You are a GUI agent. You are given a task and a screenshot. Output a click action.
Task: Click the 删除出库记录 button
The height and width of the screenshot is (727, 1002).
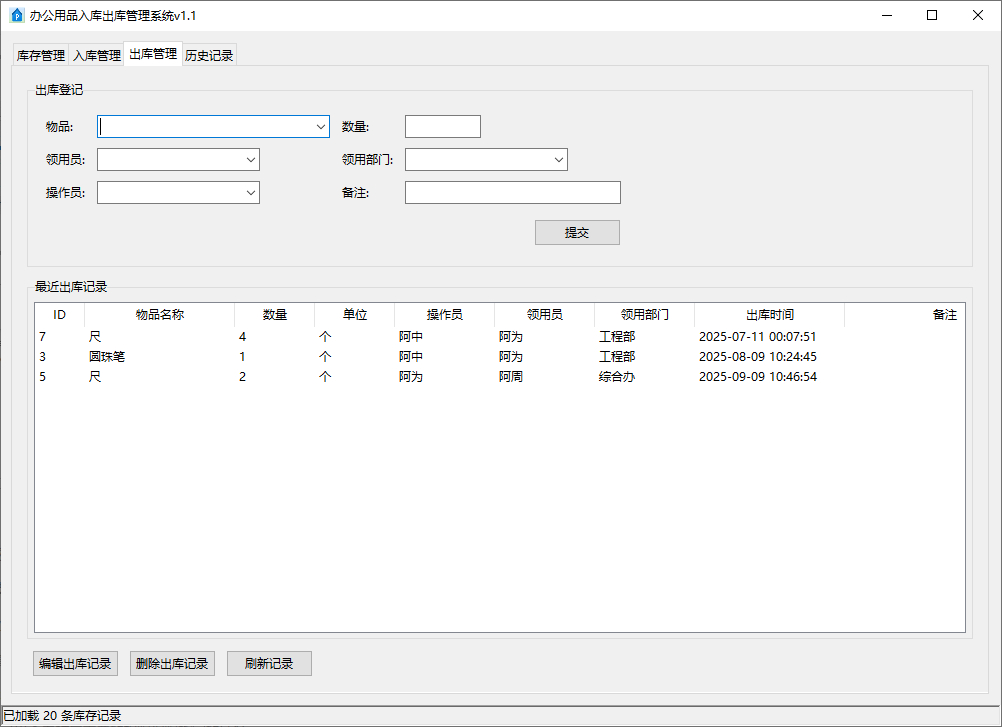pos(172,664)
